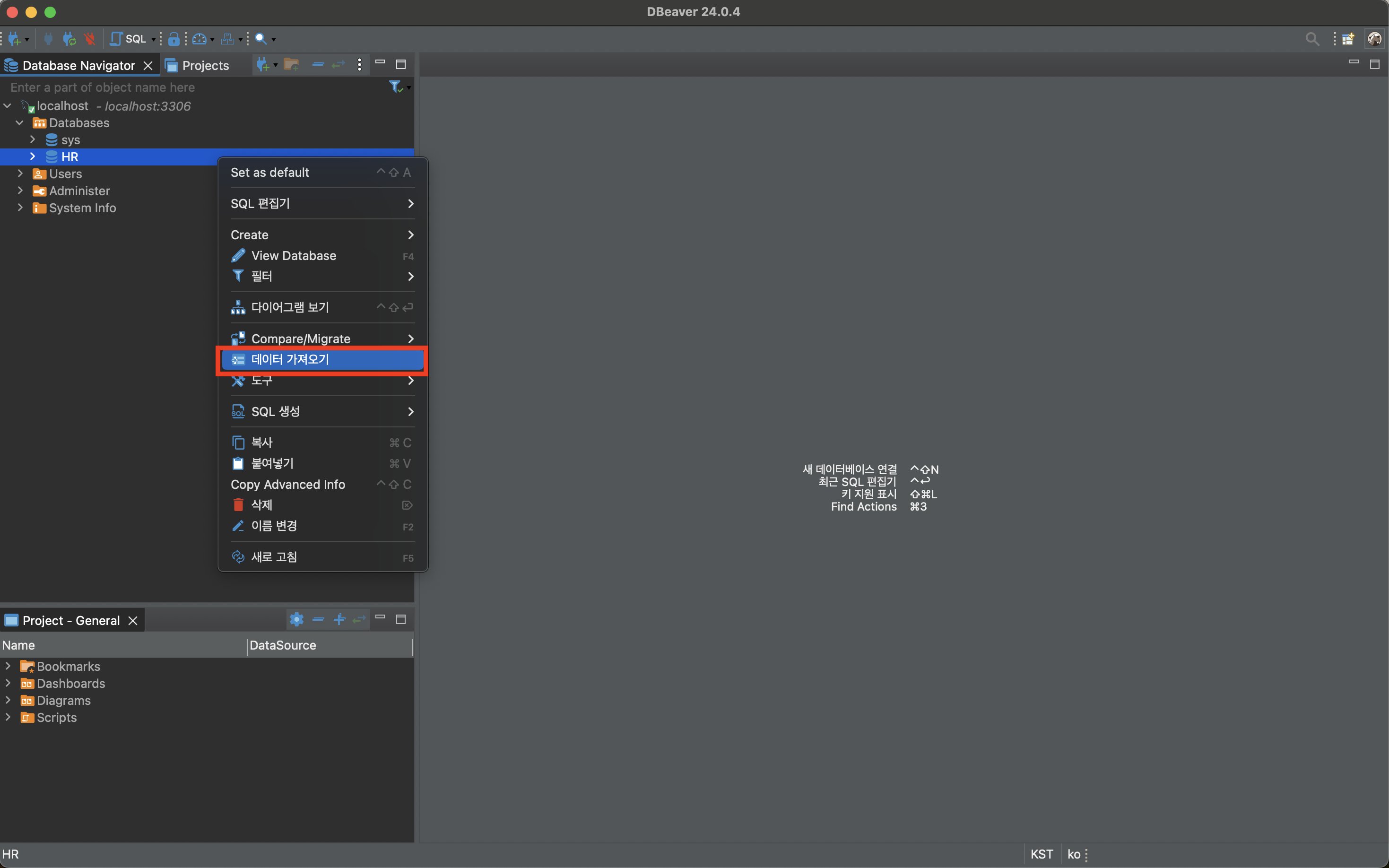Expand the sys database node
The image size is (1389, 868).
point(33,139)
